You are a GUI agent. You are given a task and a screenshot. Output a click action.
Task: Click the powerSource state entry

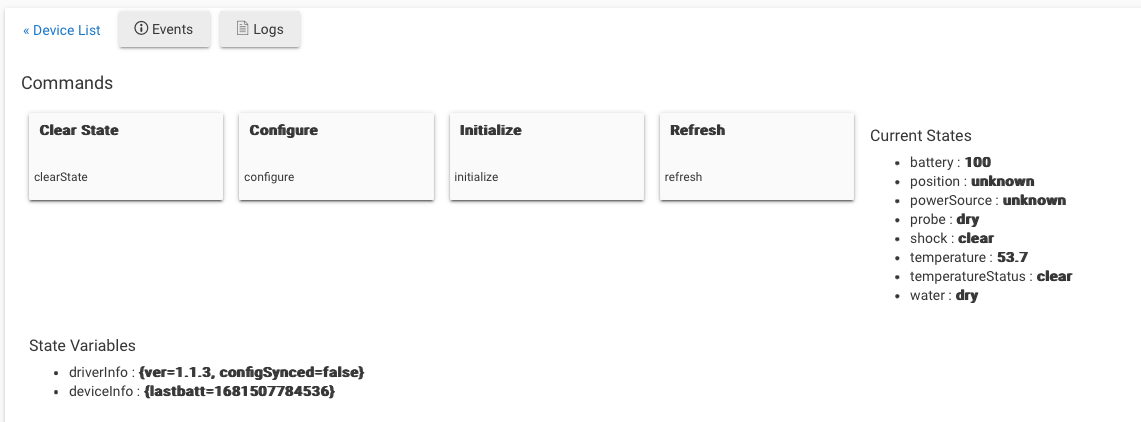[987, 200]
